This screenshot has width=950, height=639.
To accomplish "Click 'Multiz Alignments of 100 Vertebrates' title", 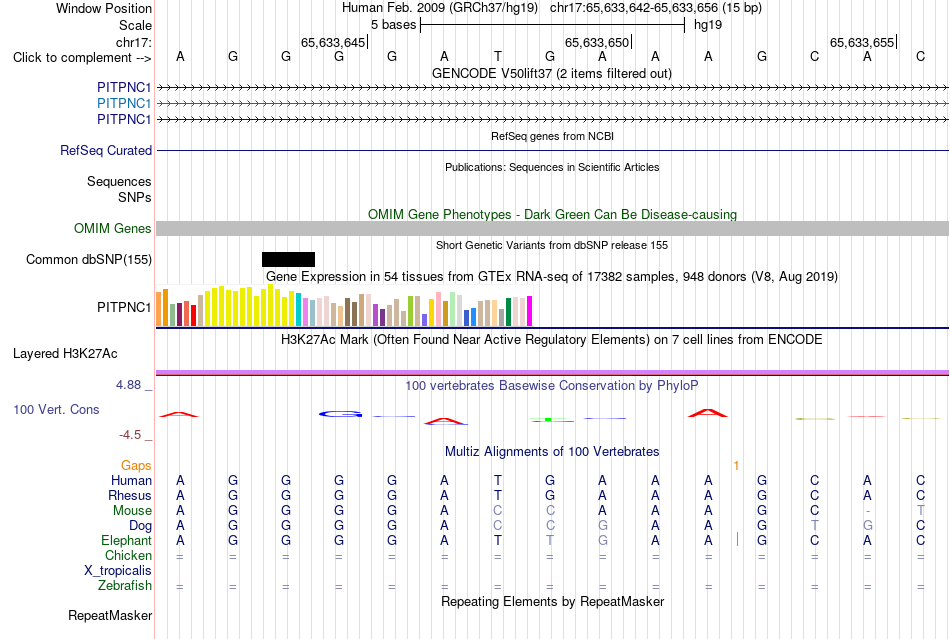I will point(552,451).
